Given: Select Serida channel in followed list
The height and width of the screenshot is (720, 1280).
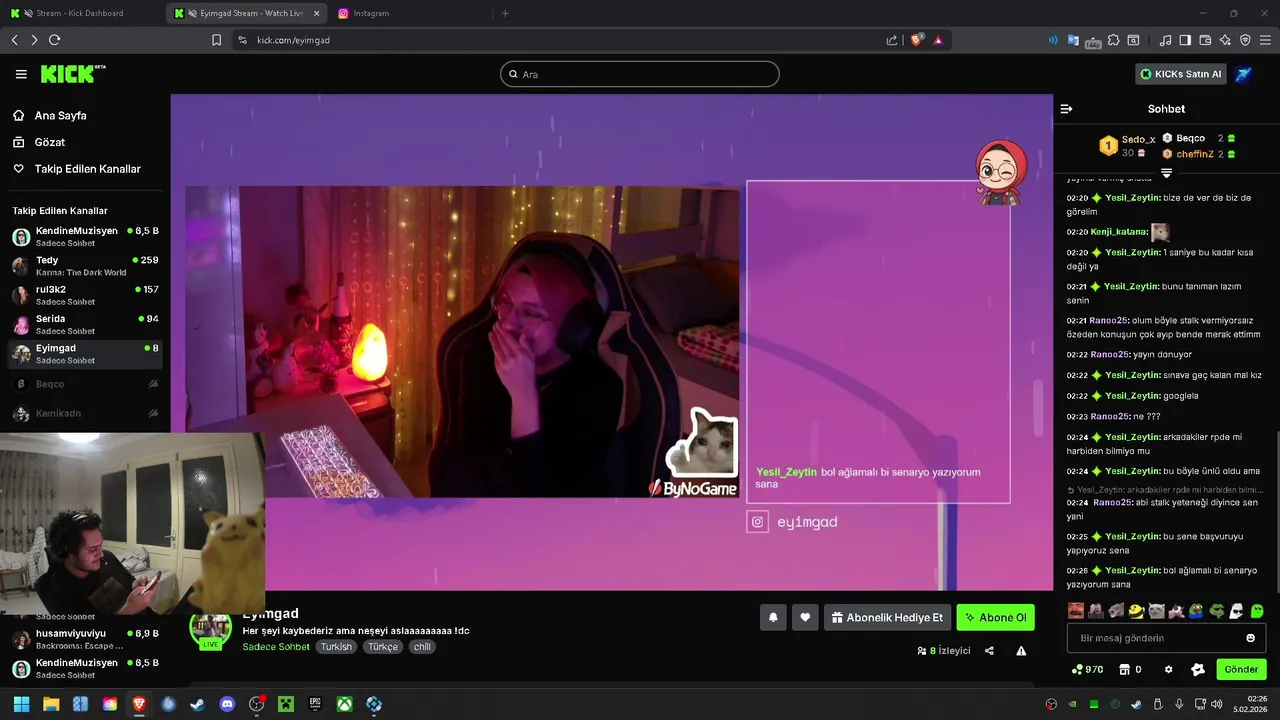Looking at the screenshot, I should pyautogui.click(x=85, y=324).
